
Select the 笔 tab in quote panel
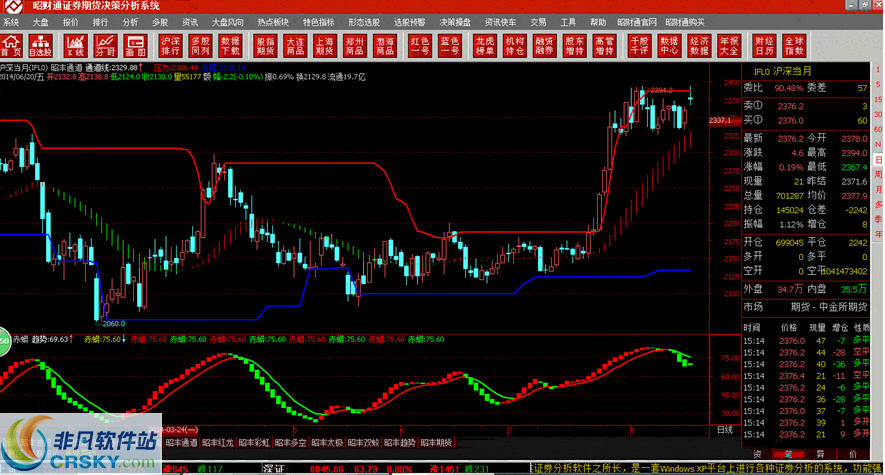[x=788, y=454]
